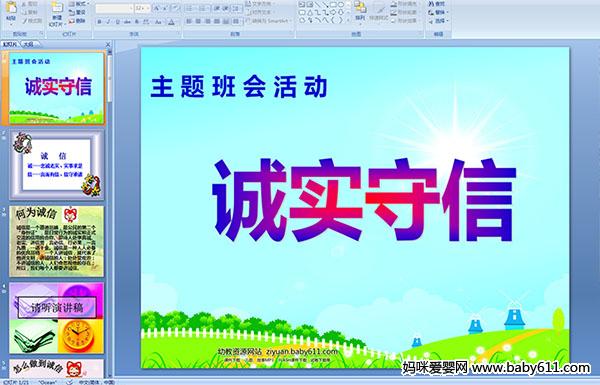Expand the Select dropdown in Editing group
Viewport: 600px width, 385px height.
pyautogui.click(x=438, y=21)
